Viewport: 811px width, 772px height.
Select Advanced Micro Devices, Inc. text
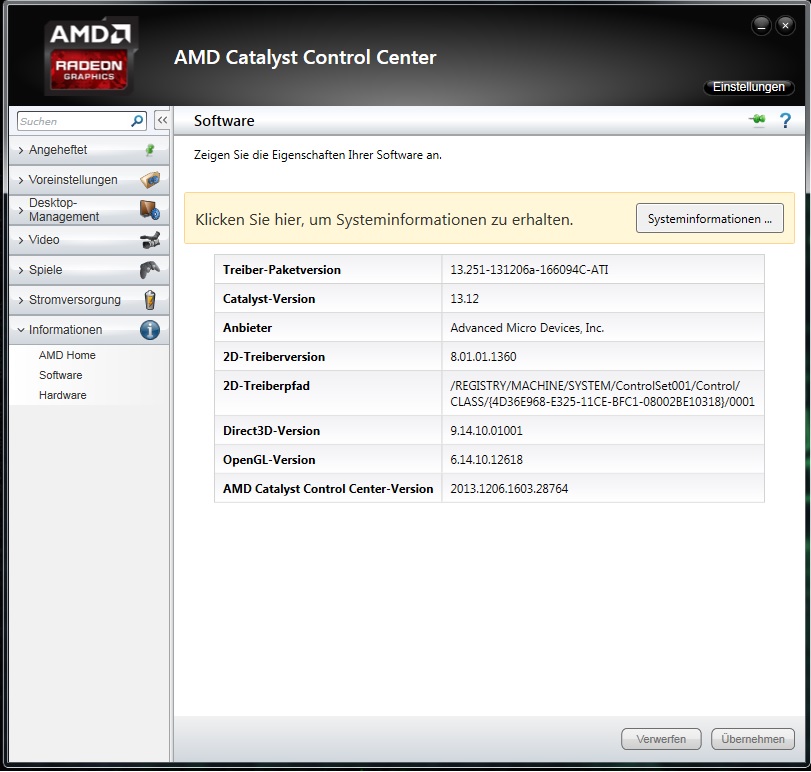coord(527,328)
